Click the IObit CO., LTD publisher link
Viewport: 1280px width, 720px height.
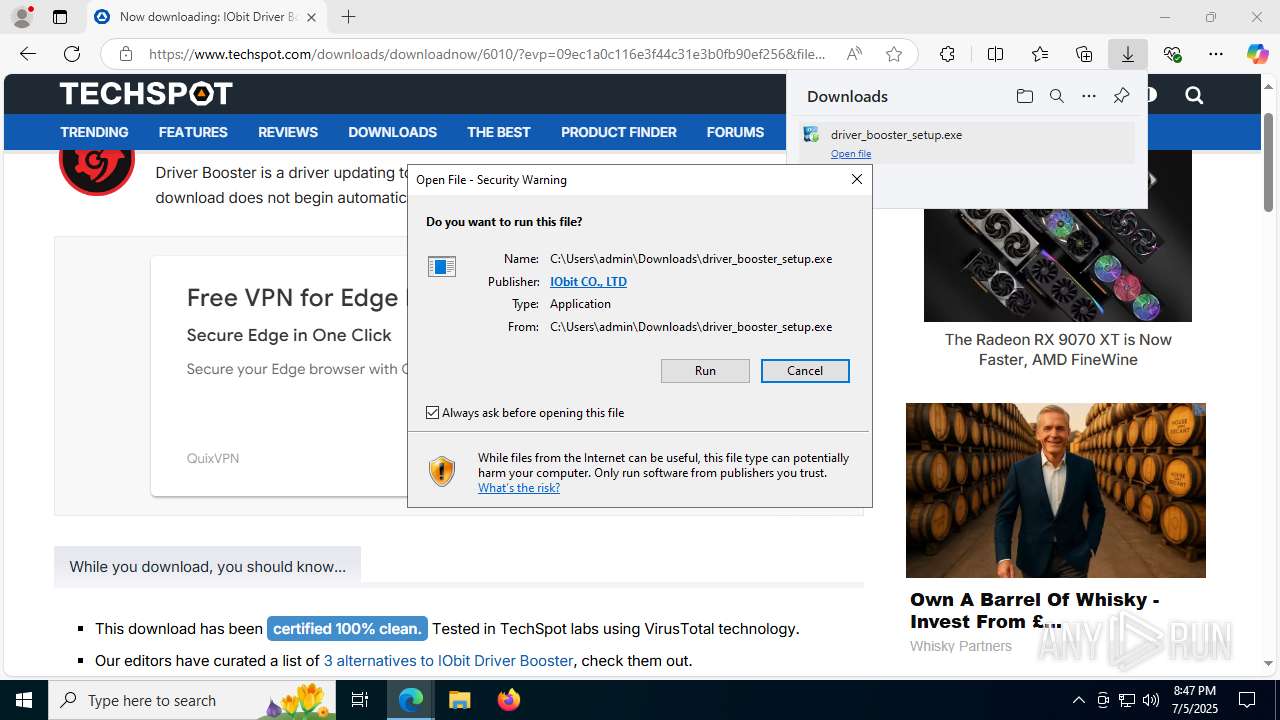588,282
